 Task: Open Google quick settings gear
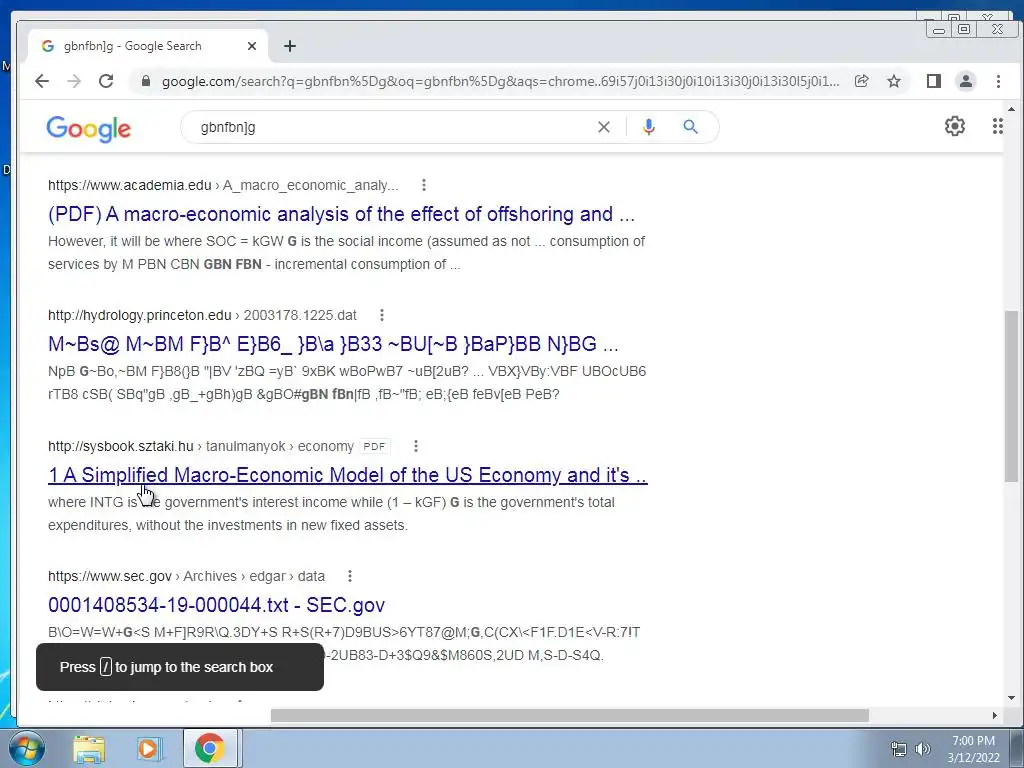coord(955,126)
